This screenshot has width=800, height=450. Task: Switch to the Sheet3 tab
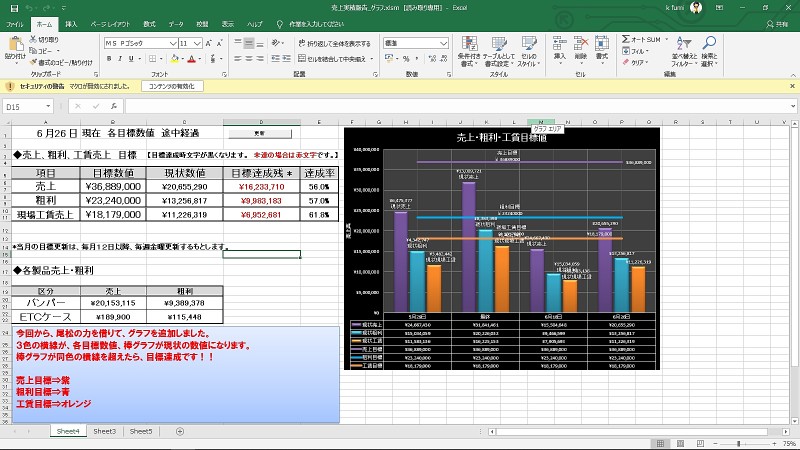(x=105, y=431)
